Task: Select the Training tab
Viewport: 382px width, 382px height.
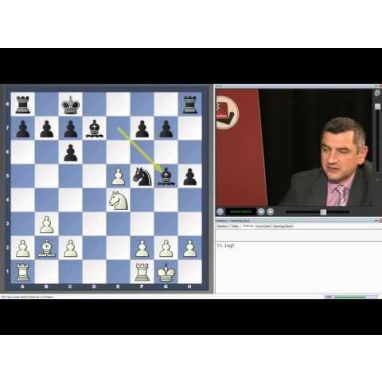Action: [x=248, y=226]
